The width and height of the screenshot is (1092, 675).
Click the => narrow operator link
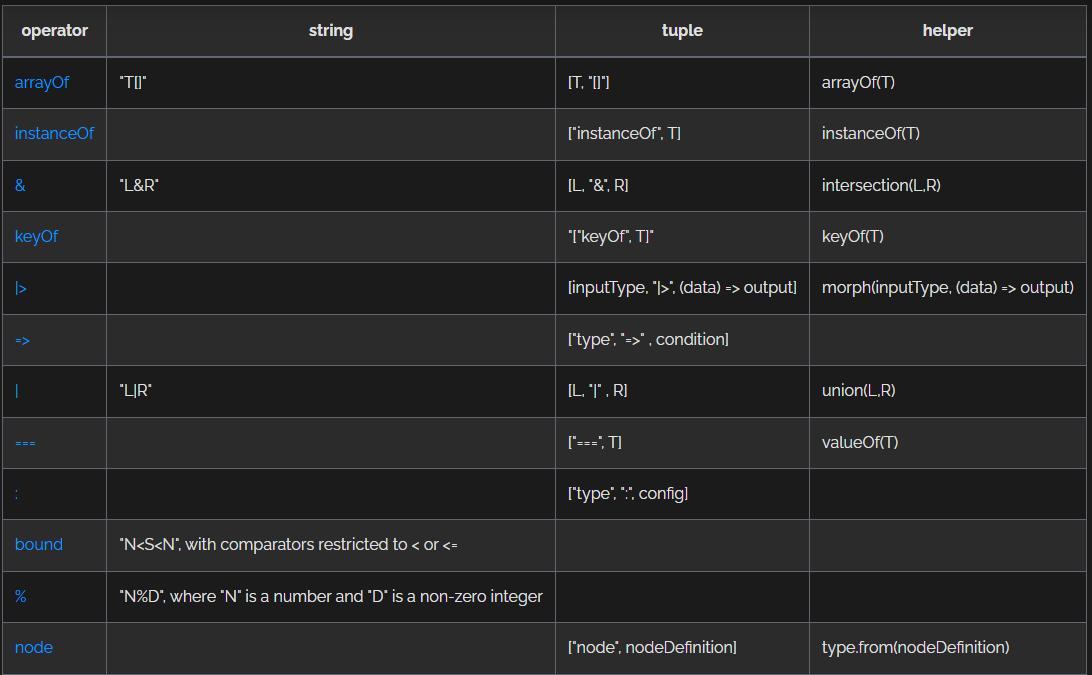coord(22,340)
